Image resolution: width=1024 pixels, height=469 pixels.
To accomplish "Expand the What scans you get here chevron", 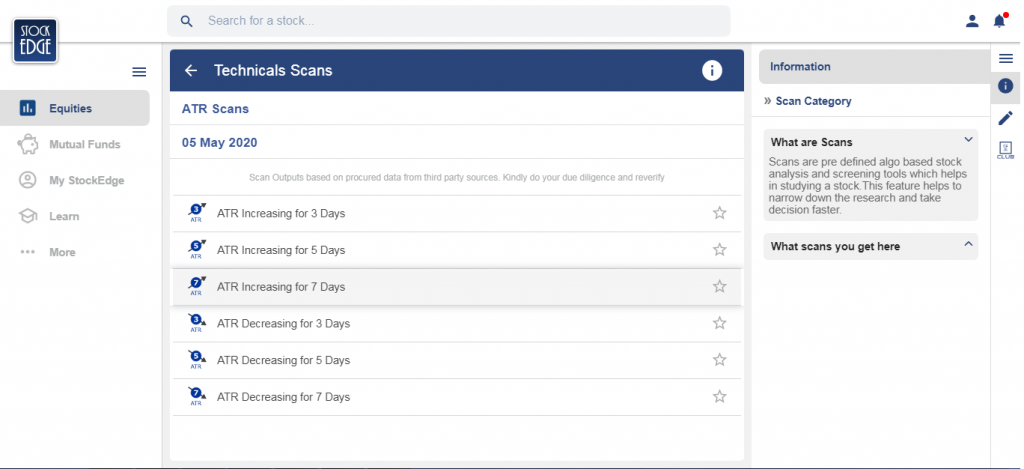I will (x=968, y=244).
